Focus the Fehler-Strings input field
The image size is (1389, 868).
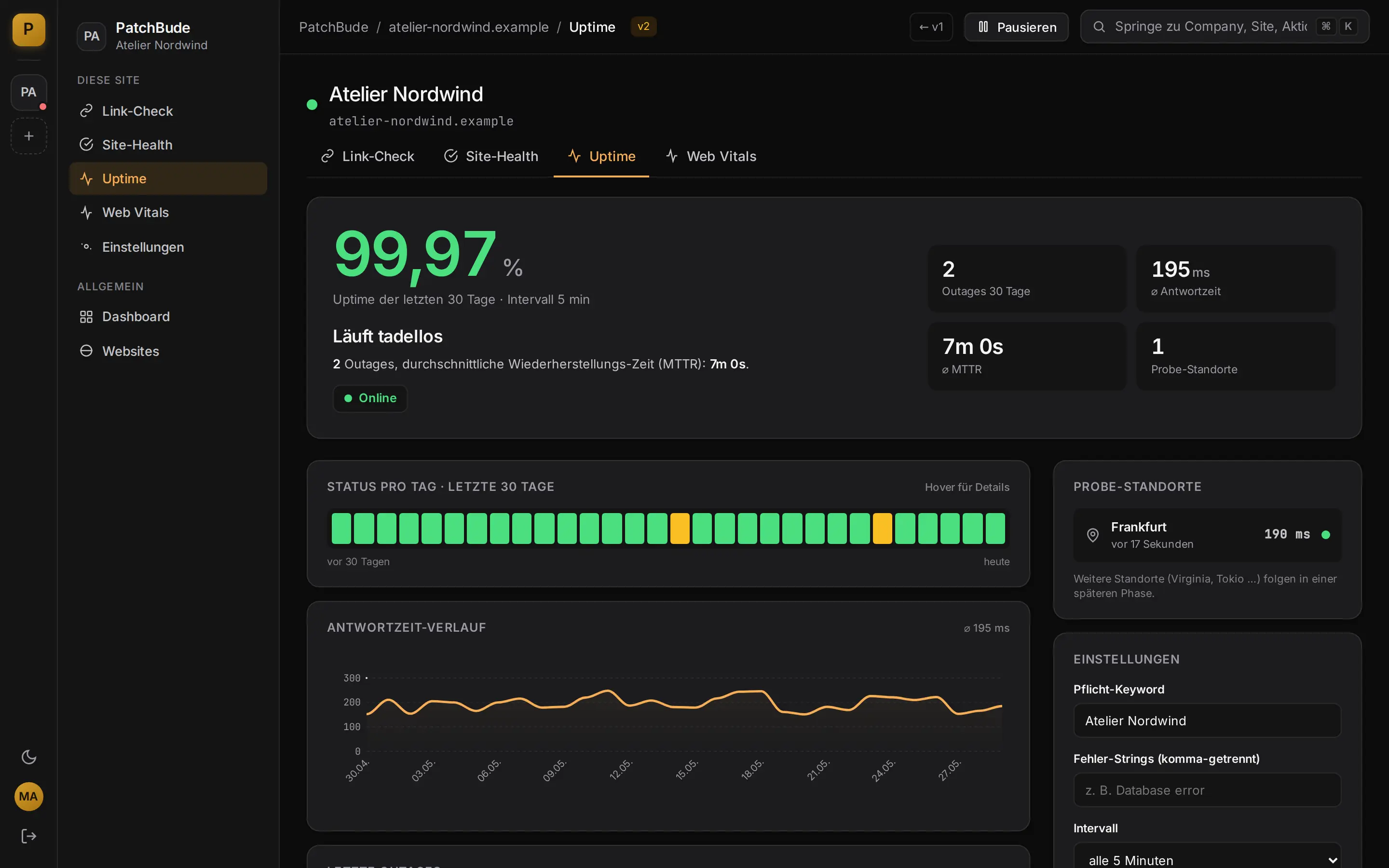[1207, 790]
